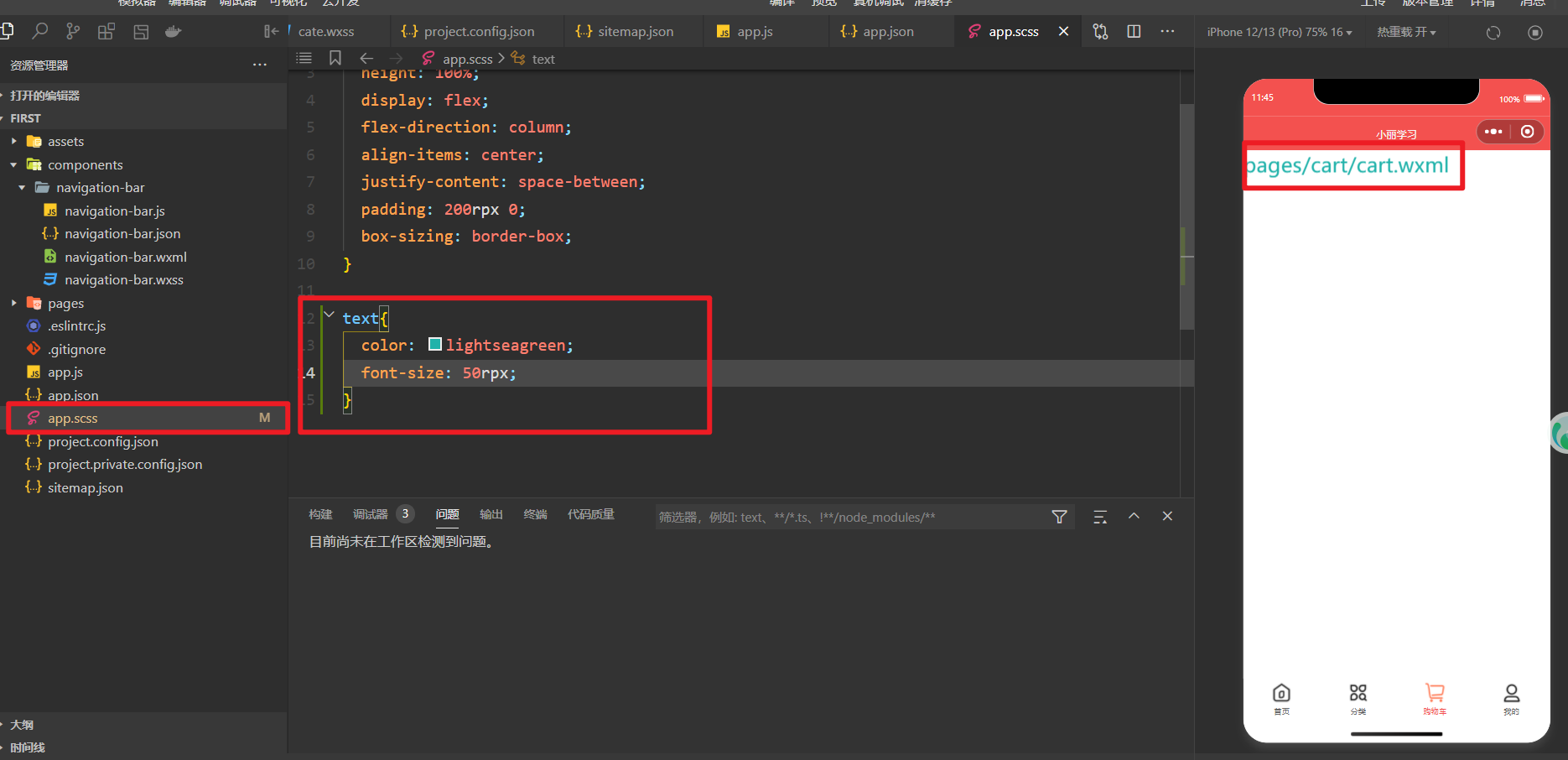Navigate back with the left arrow
Viewport: 1568px width, 760px height.
(366, 58)
